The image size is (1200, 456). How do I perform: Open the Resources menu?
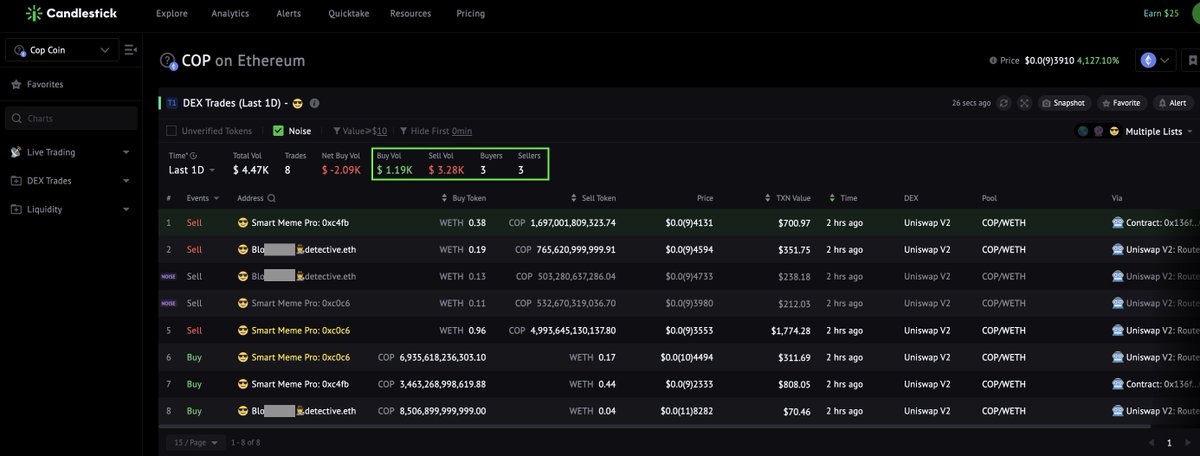(411, 14)
